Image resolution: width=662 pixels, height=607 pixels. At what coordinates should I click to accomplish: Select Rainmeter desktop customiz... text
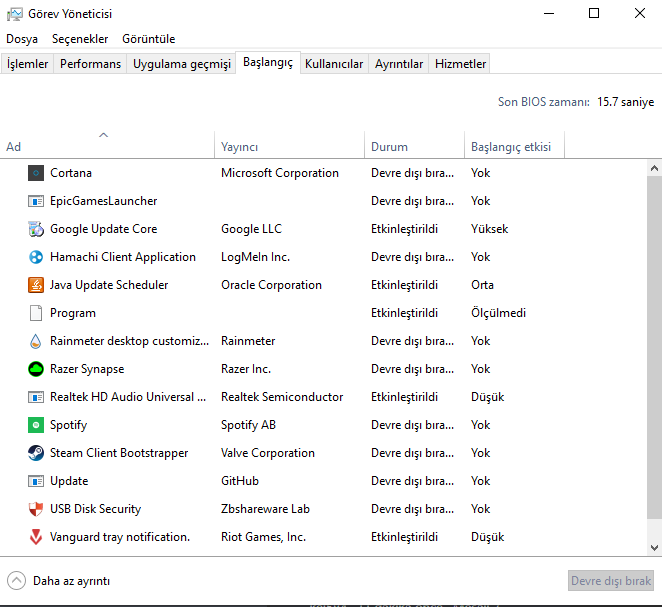(130, 341)
